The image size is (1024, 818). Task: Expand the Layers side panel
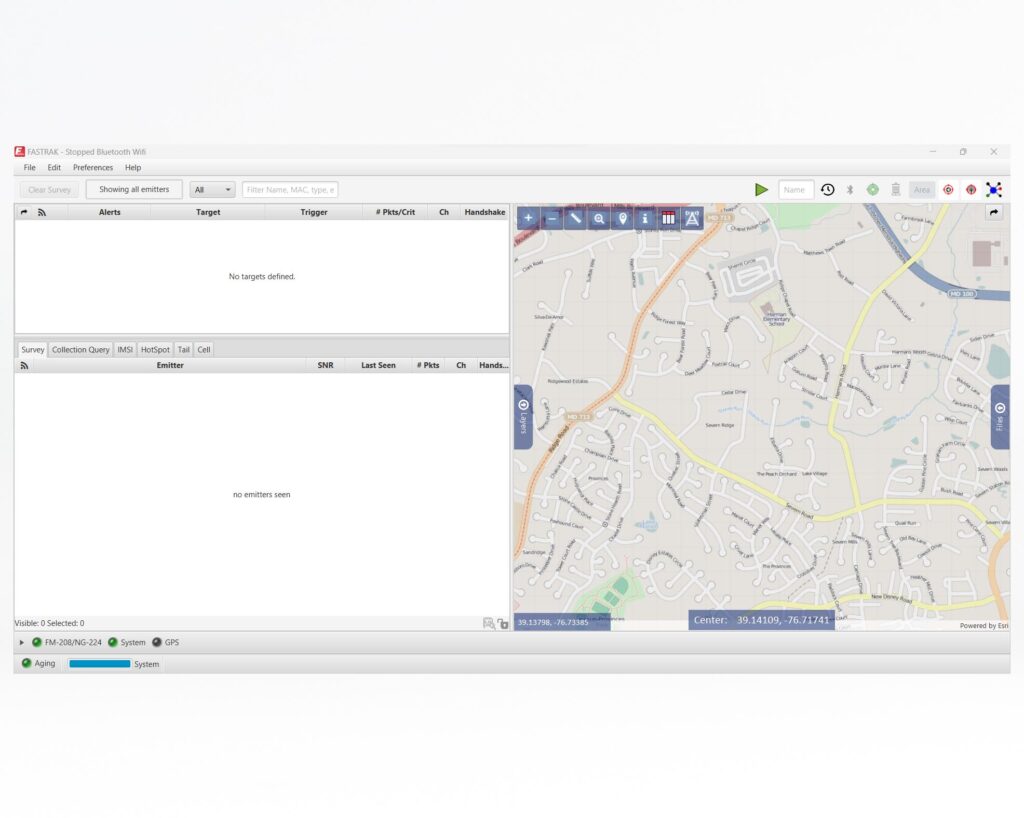coord(523,416)
